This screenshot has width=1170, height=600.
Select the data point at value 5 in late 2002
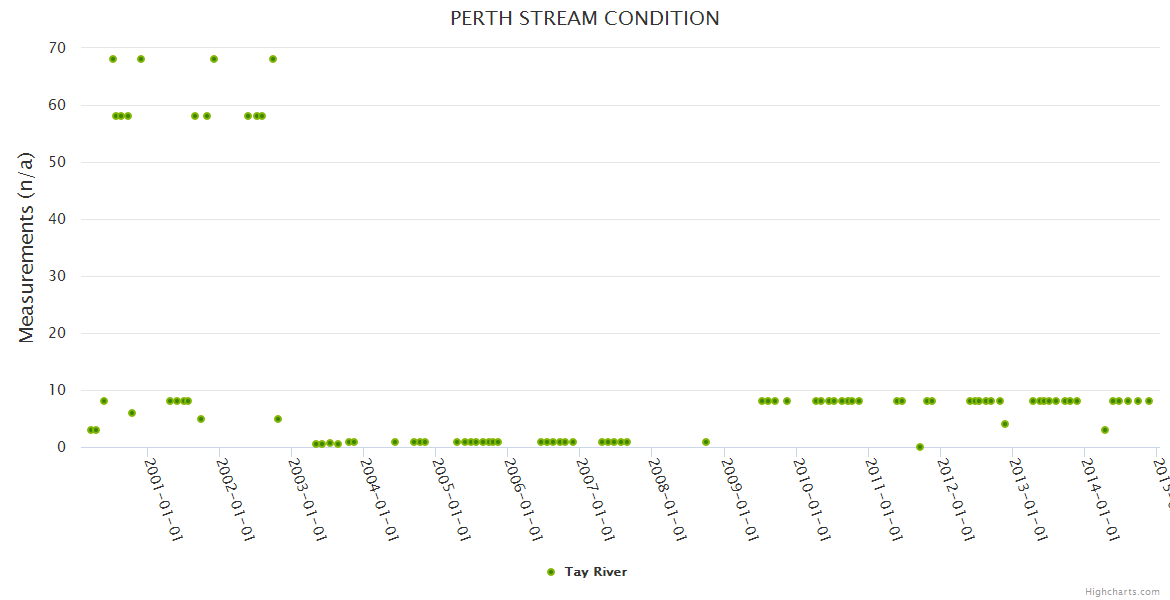tap(278, 419)
